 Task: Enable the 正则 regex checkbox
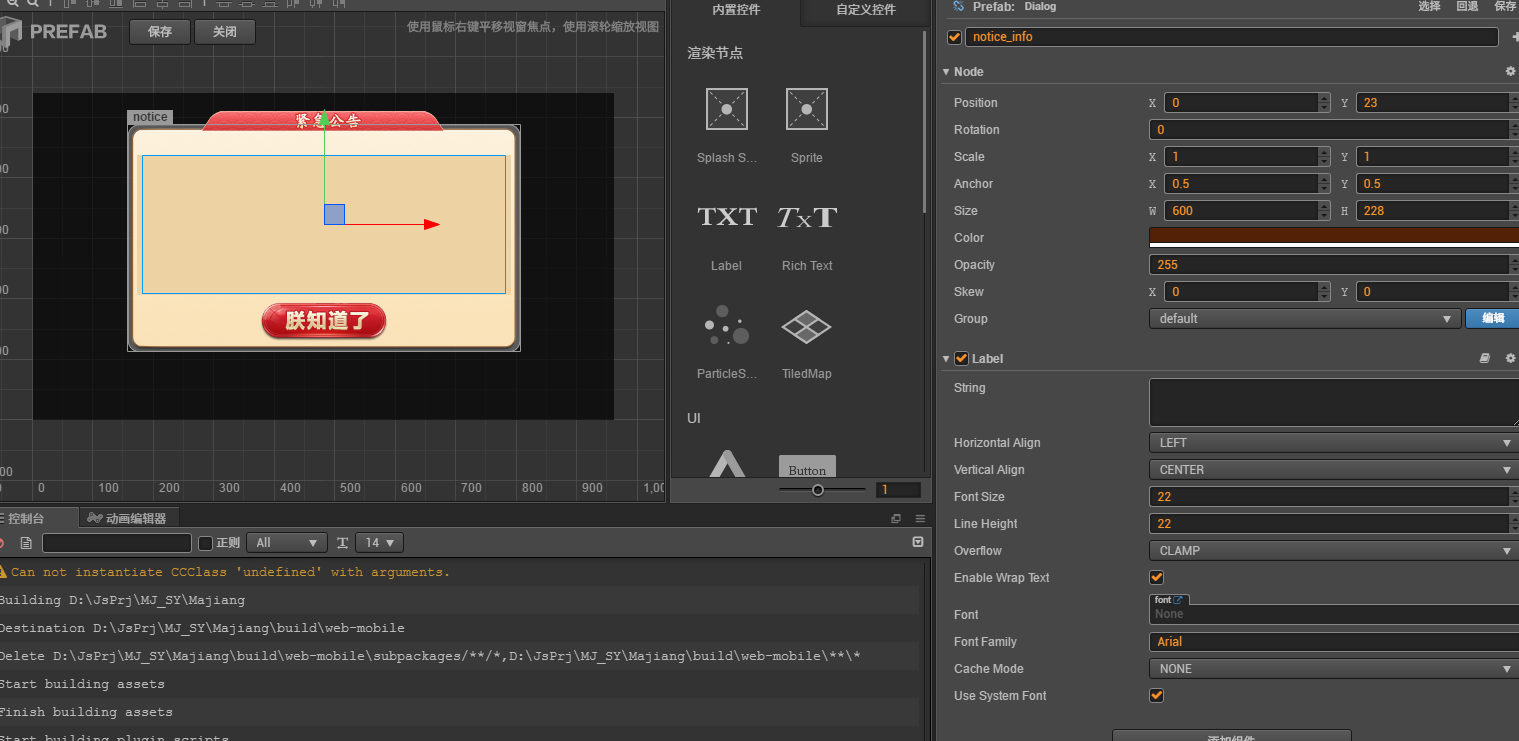206,543
